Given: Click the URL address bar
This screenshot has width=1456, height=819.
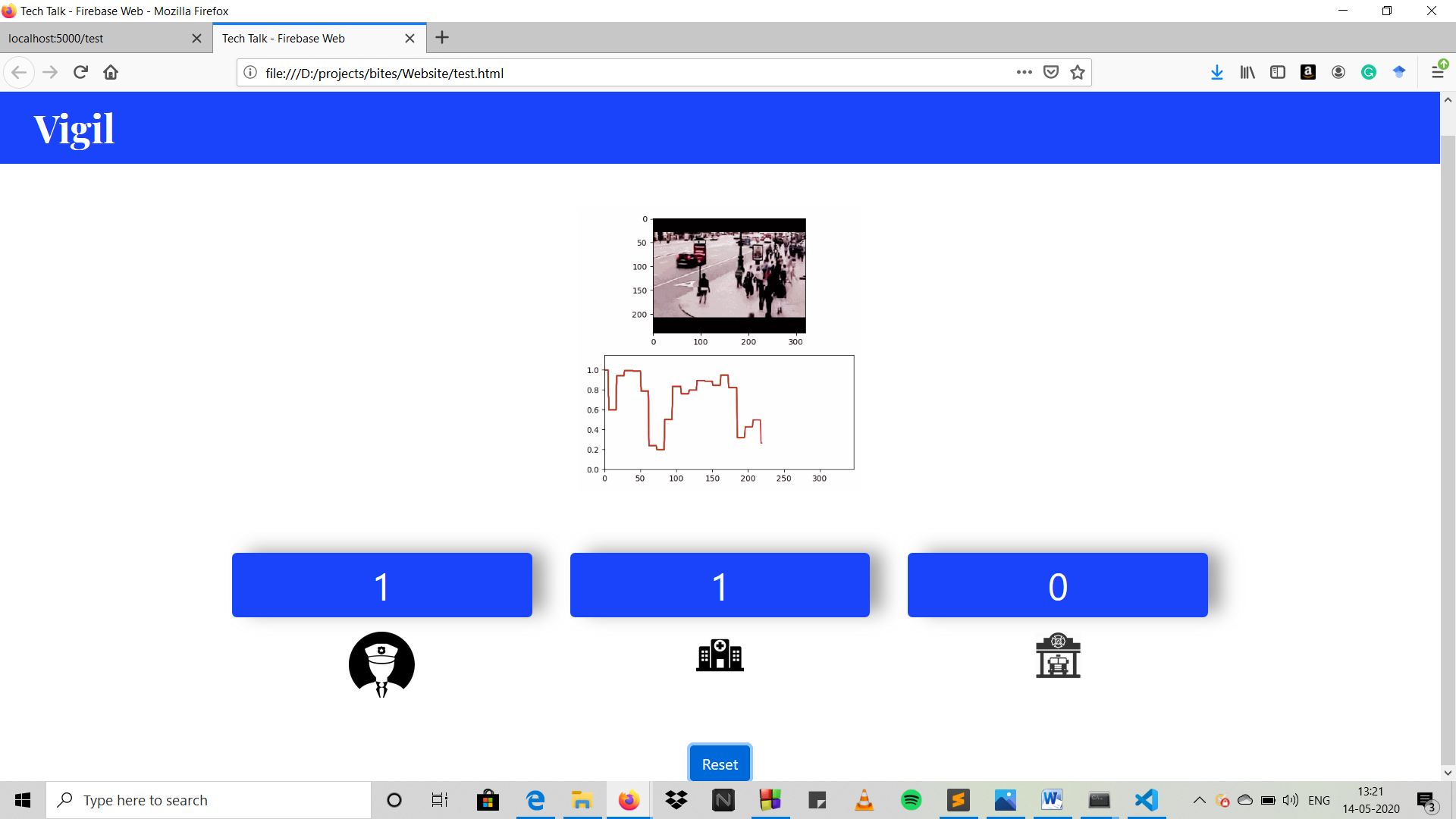Looking at the screenshot, I should point(629,74).
